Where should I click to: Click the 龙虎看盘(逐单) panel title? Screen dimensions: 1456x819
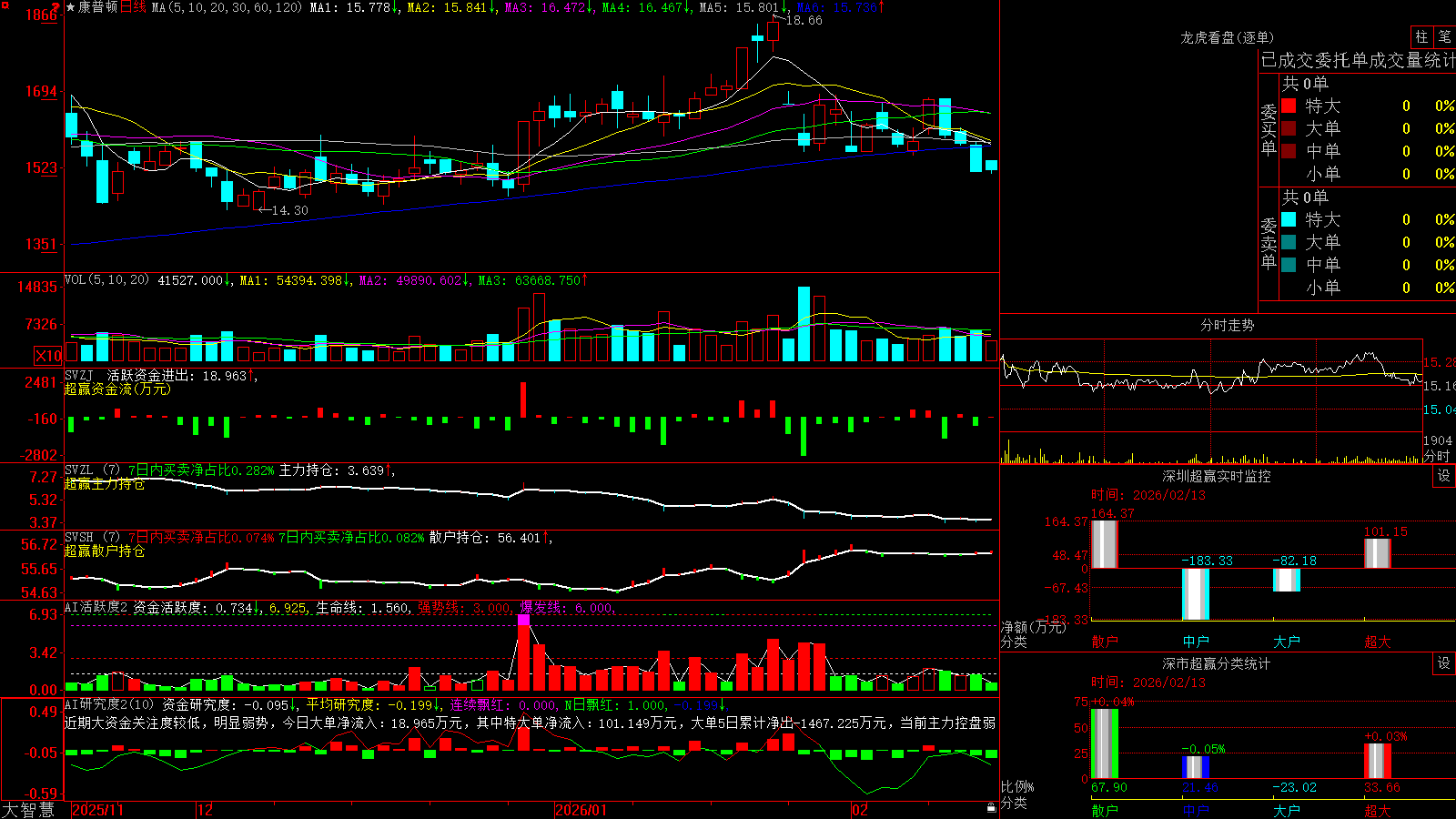click(x=1228, y=37)
